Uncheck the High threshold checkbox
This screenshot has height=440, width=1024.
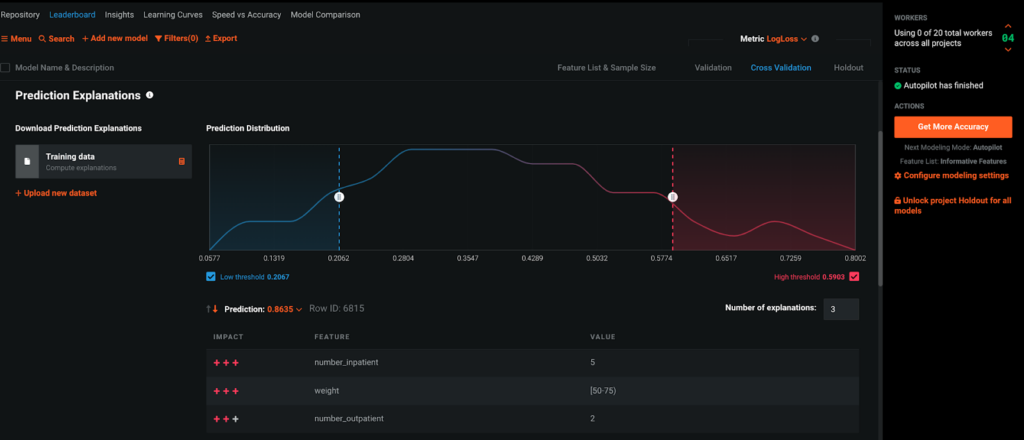(854, 277)
